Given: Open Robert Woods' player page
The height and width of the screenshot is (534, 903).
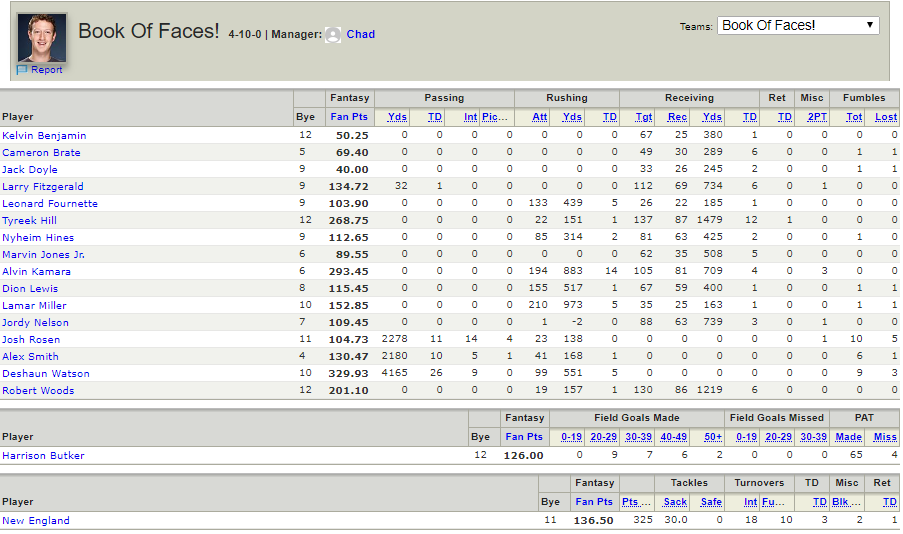Looking at the screenshot, I should pos(39,391).
